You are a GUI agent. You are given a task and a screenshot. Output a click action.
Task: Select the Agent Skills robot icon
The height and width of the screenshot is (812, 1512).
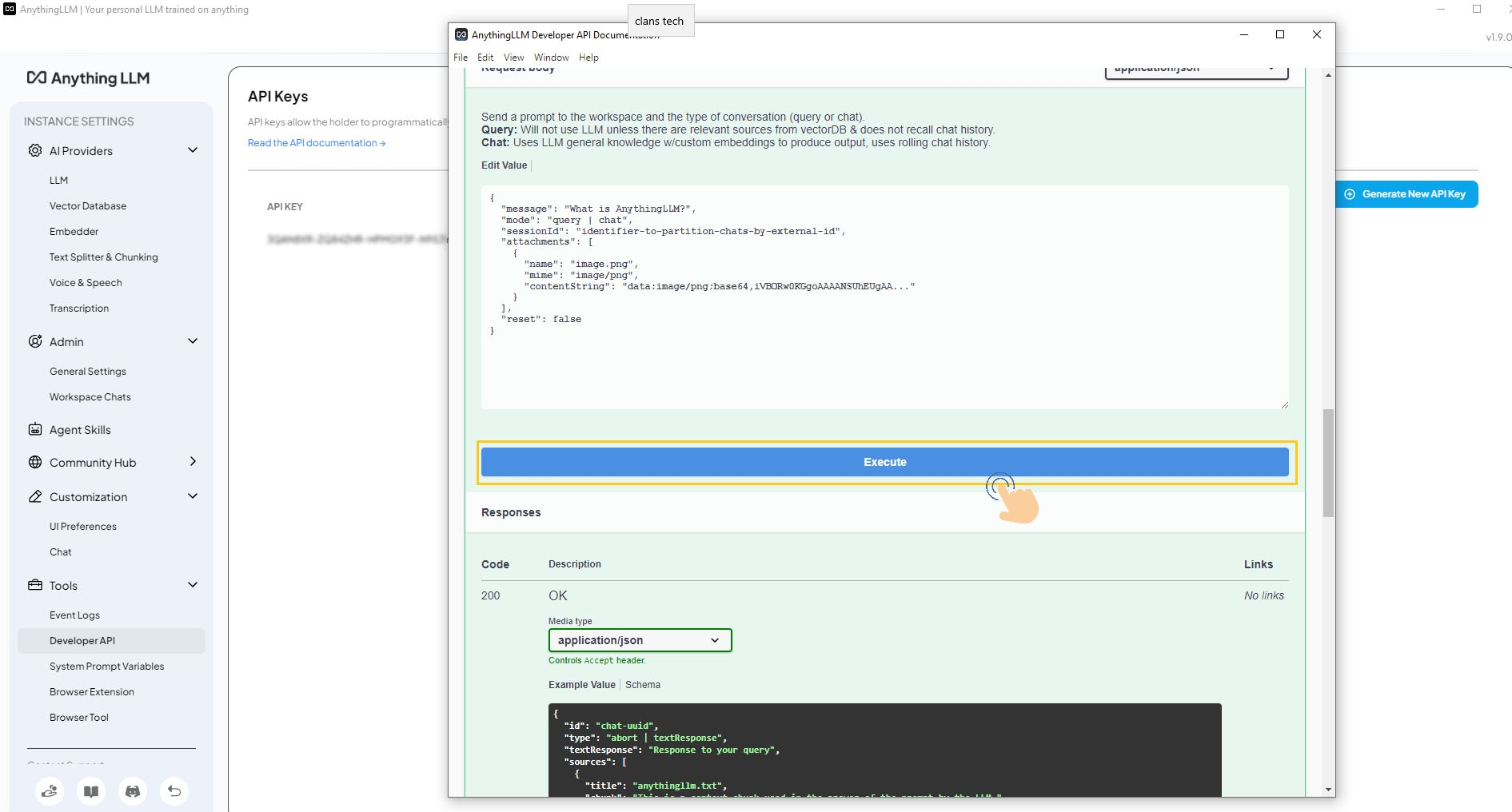pyautogui.click(x=34, y=429)
